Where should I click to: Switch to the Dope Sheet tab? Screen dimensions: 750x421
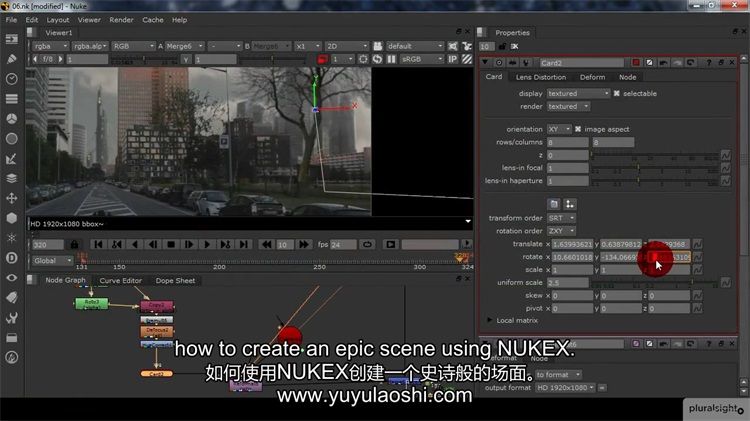175,281
